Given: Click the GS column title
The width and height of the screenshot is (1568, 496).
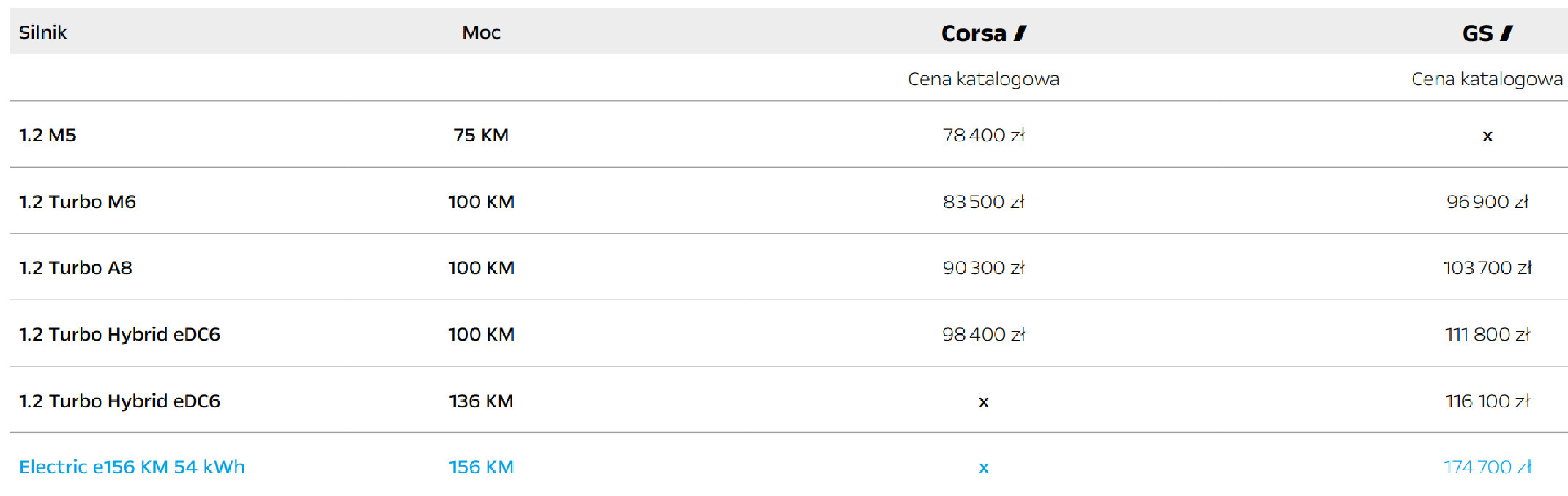Looking at the screenshot, I should (x=1476, y=34).
